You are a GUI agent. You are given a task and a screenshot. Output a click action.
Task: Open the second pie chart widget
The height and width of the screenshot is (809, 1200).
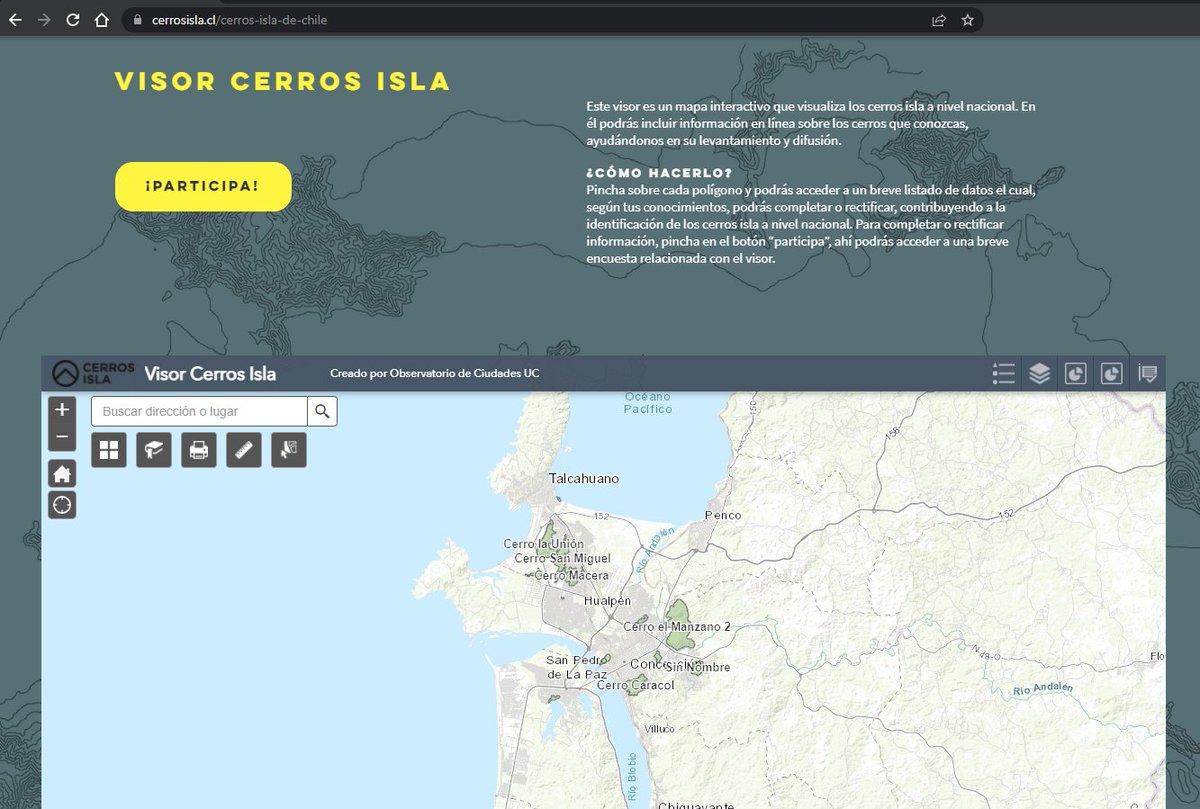pos(1112,372)
